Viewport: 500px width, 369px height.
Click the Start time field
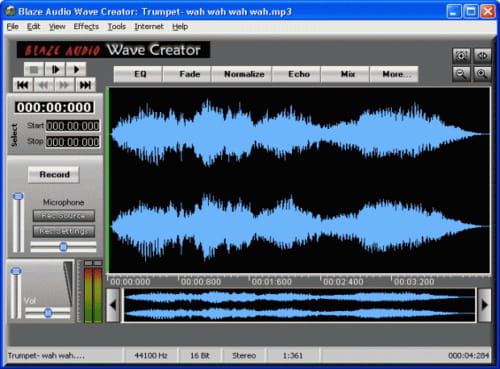coord(73,126)
